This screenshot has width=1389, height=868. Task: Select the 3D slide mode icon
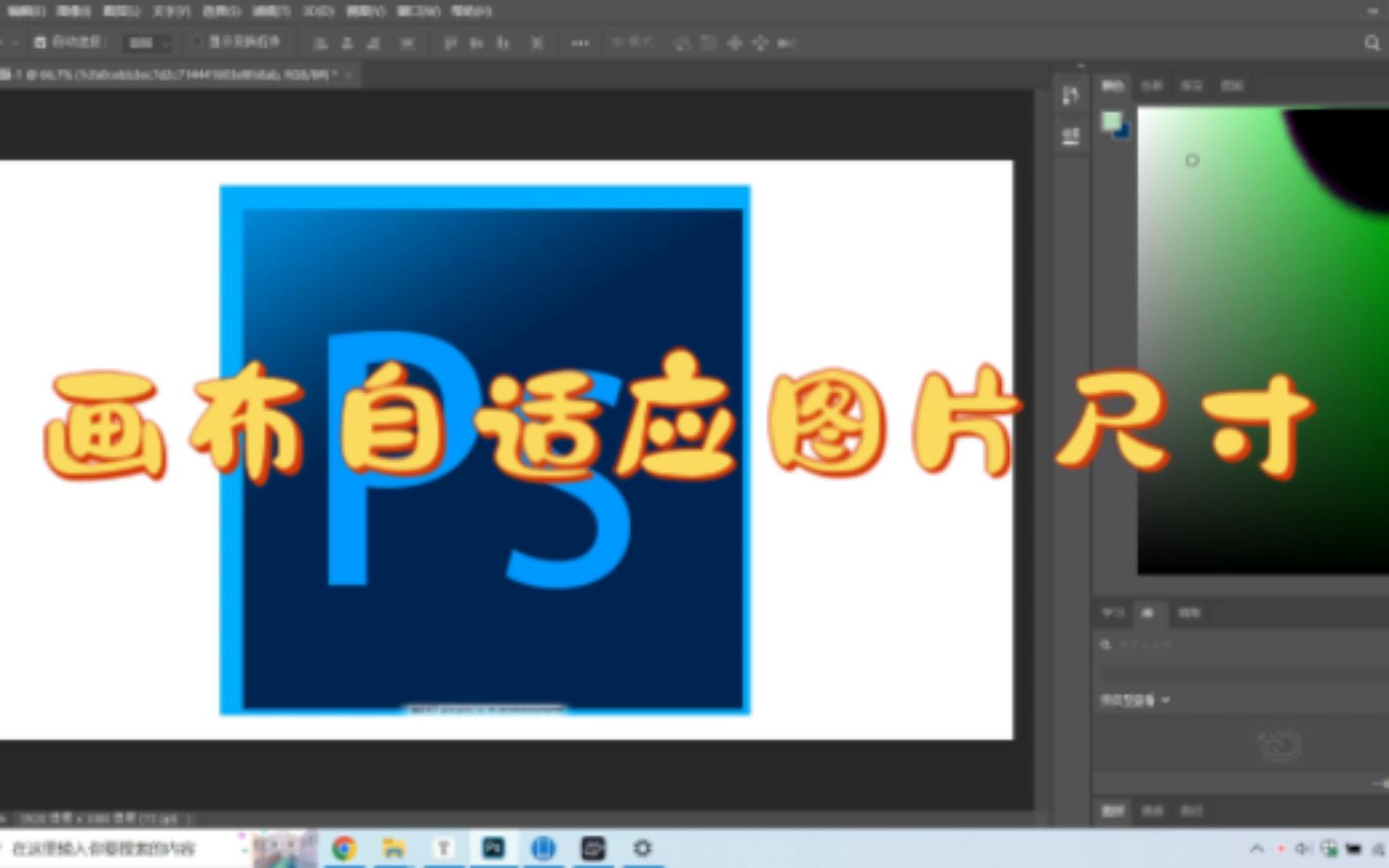(x=760, y=43)
